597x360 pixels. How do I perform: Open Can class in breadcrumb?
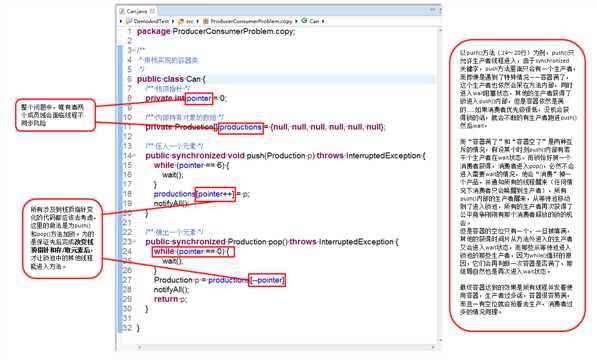(314, 21)
